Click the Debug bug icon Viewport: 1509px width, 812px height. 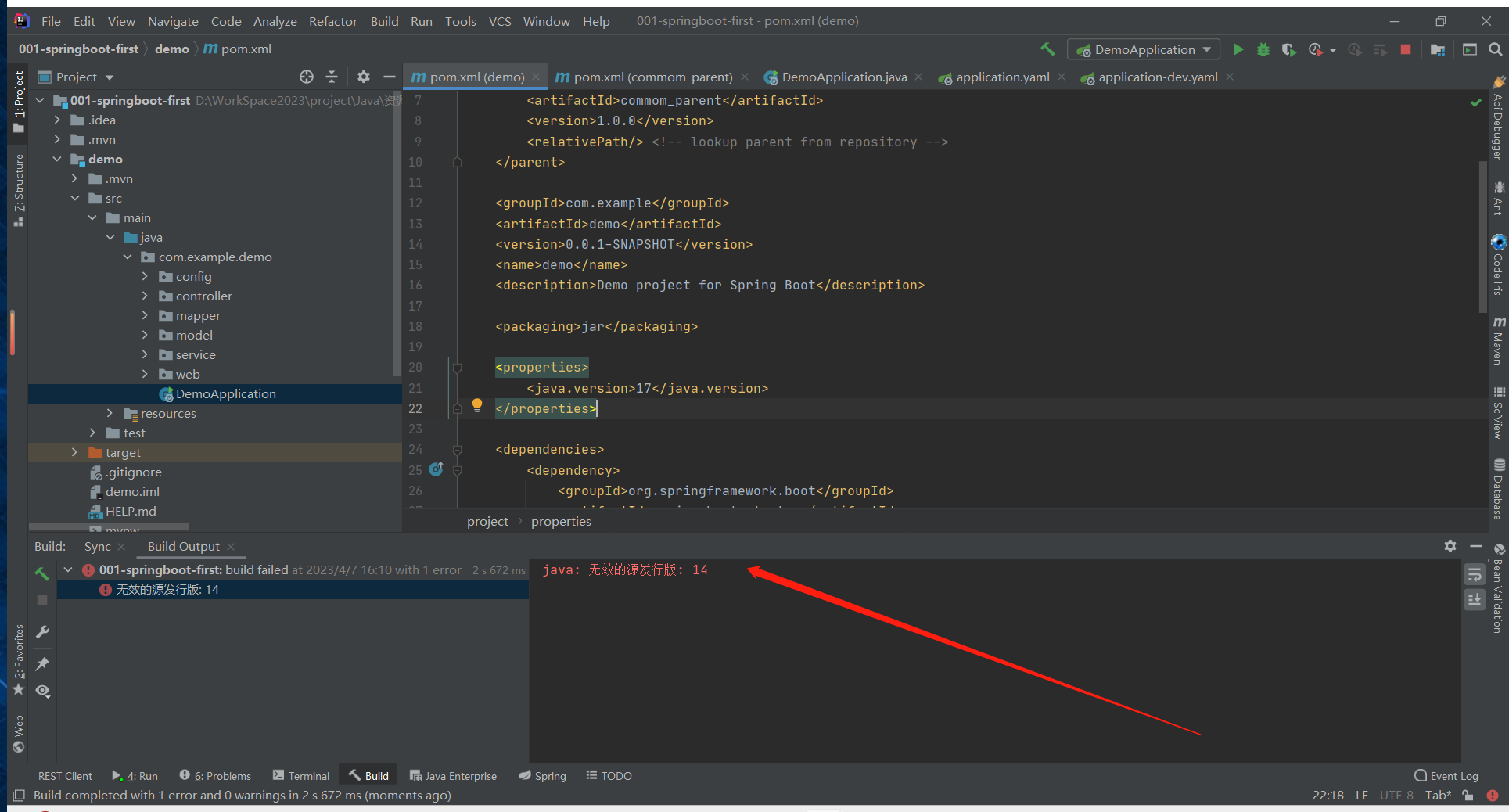(1263, 49)
